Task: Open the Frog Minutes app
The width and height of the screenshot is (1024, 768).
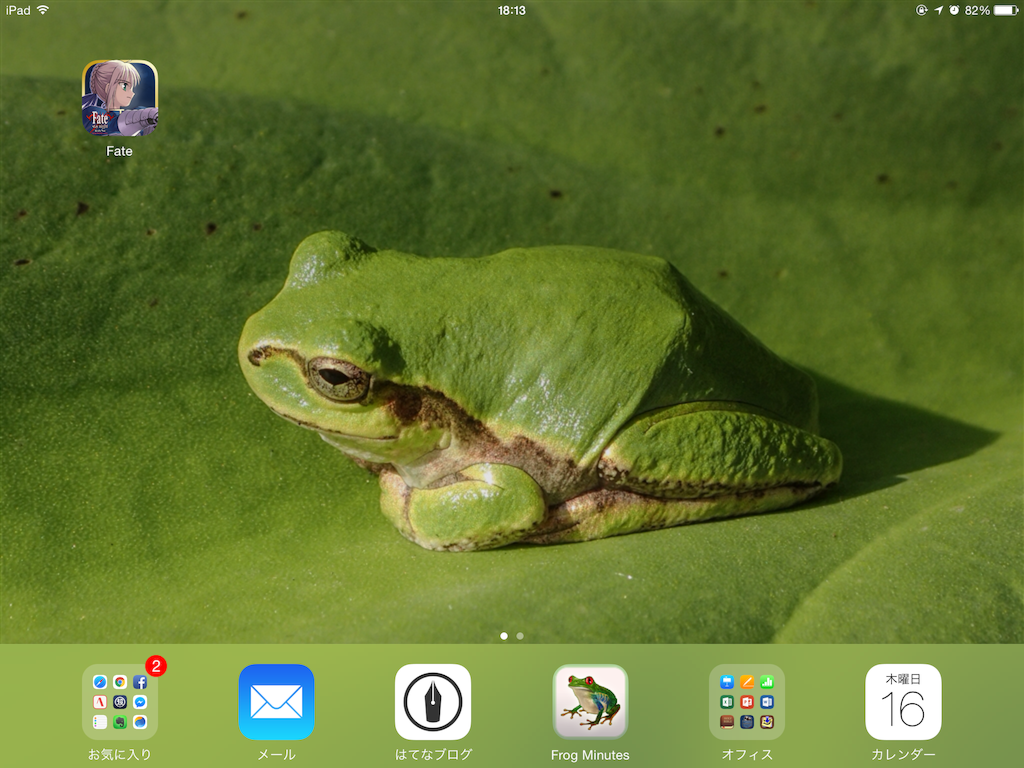Action: (590, 702)
